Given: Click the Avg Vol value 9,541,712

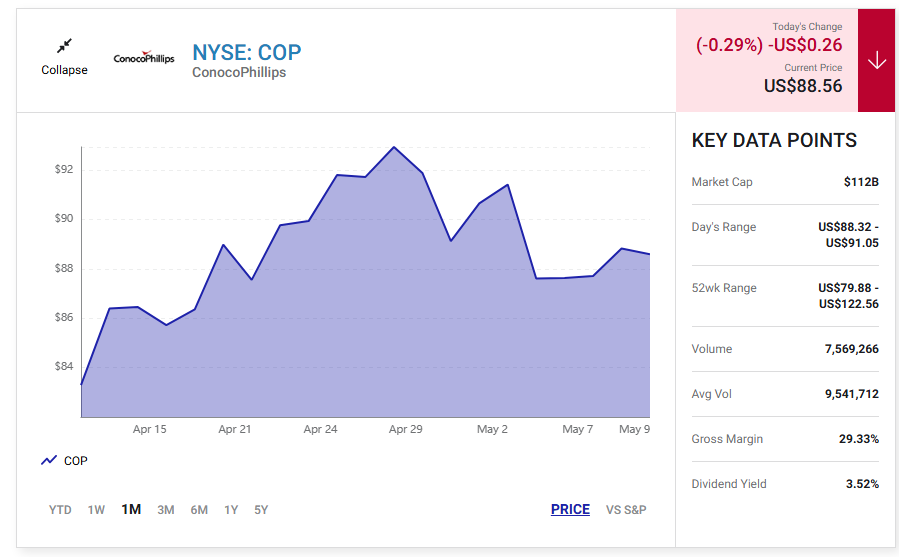Looking at the screenshot, I should pos(851,394).
